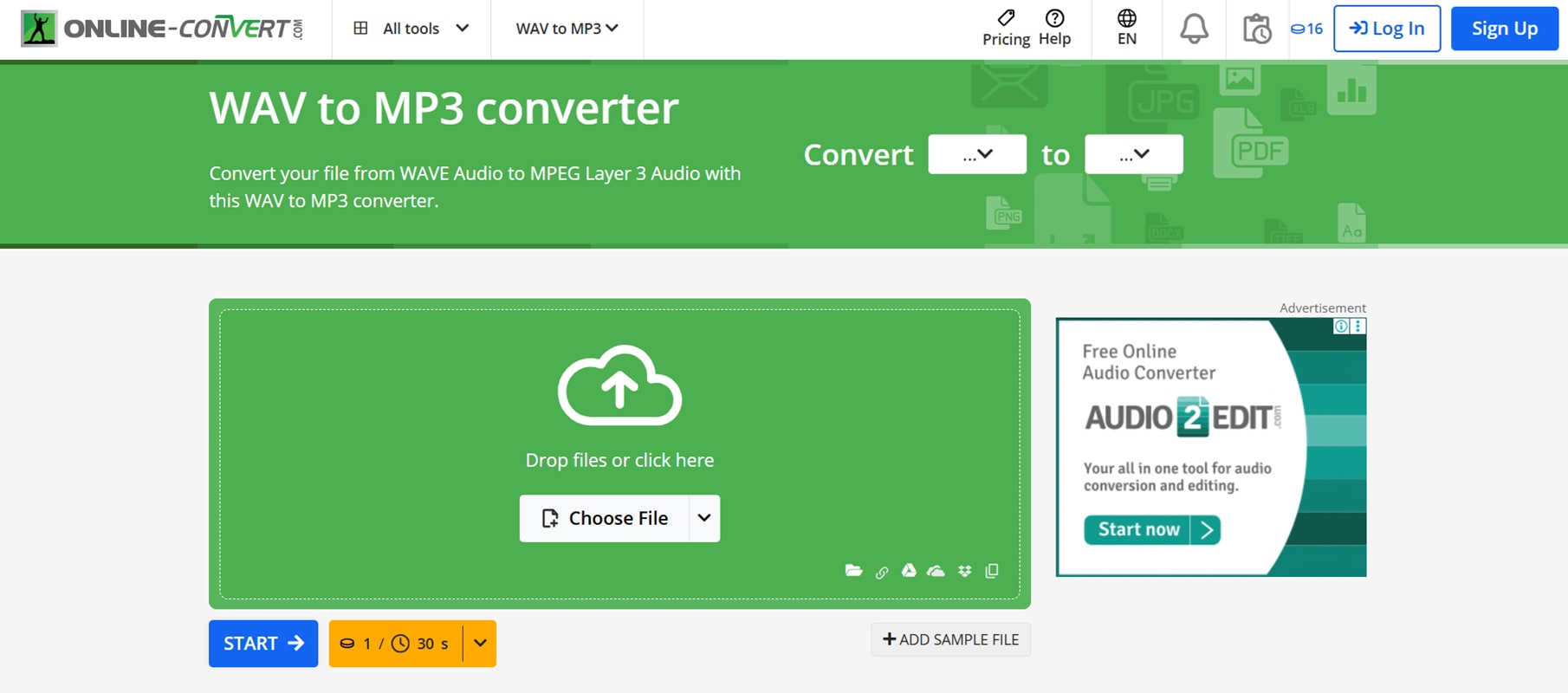Screen dimensions: 1568x693
Task: Click the orange 1 credit / 30 s button
Action: click(x=396, y=644)
